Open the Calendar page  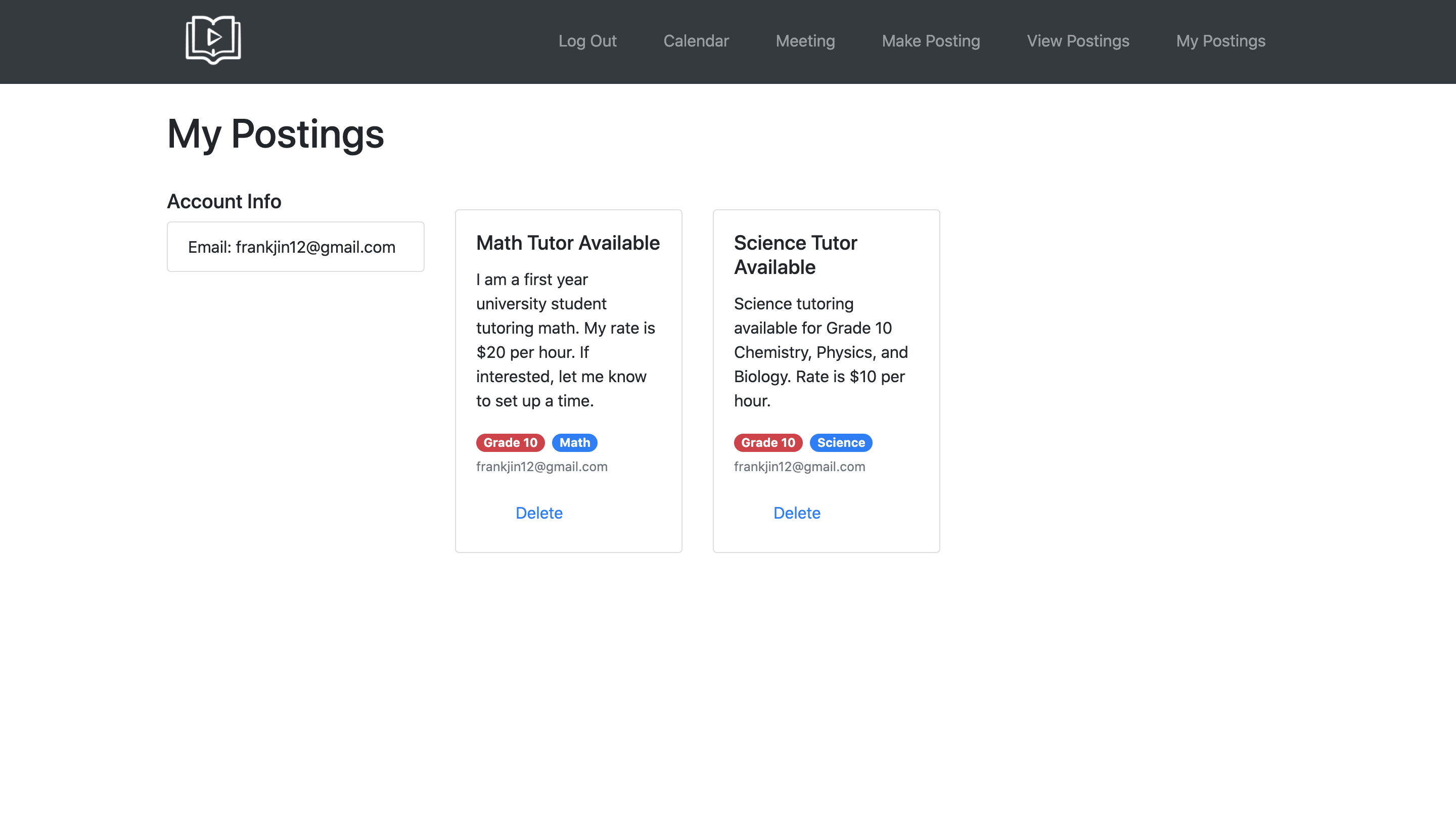point(695,41)
